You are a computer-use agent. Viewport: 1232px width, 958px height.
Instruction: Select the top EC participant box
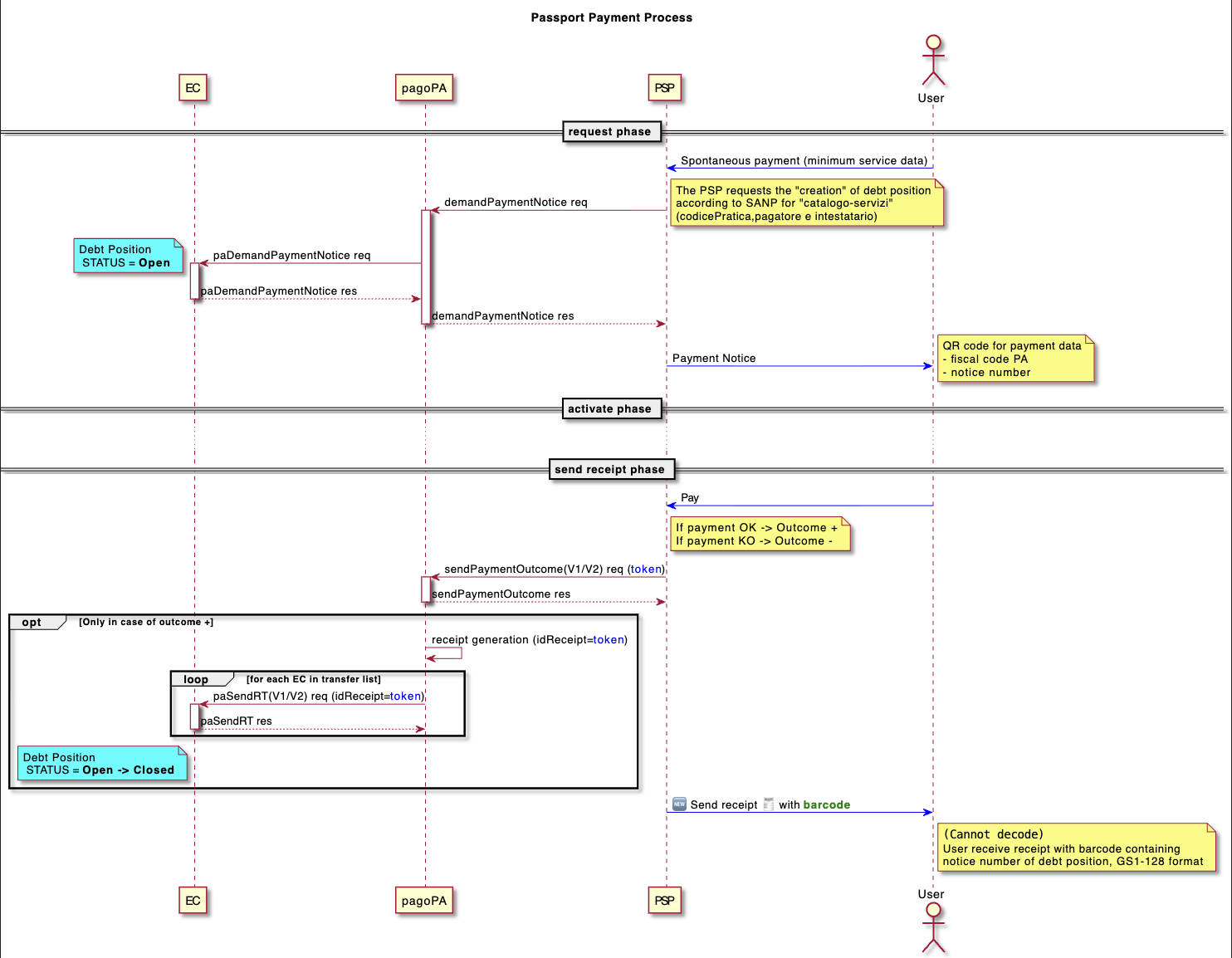click(193, 88)
